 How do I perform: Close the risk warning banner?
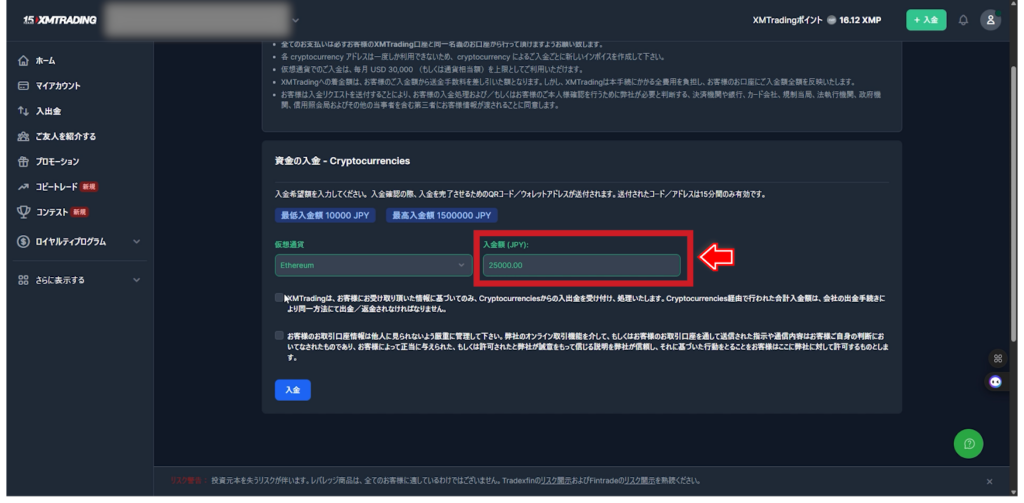tap(989, 481)
